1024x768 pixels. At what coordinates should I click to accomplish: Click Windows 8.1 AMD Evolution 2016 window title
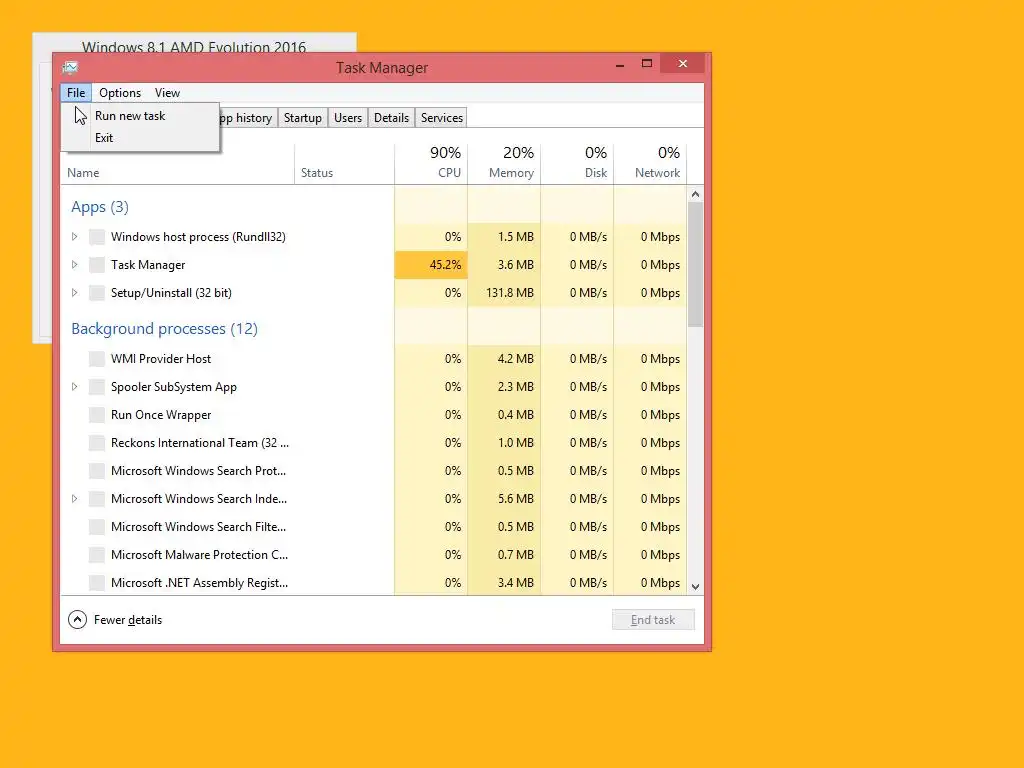194,46
